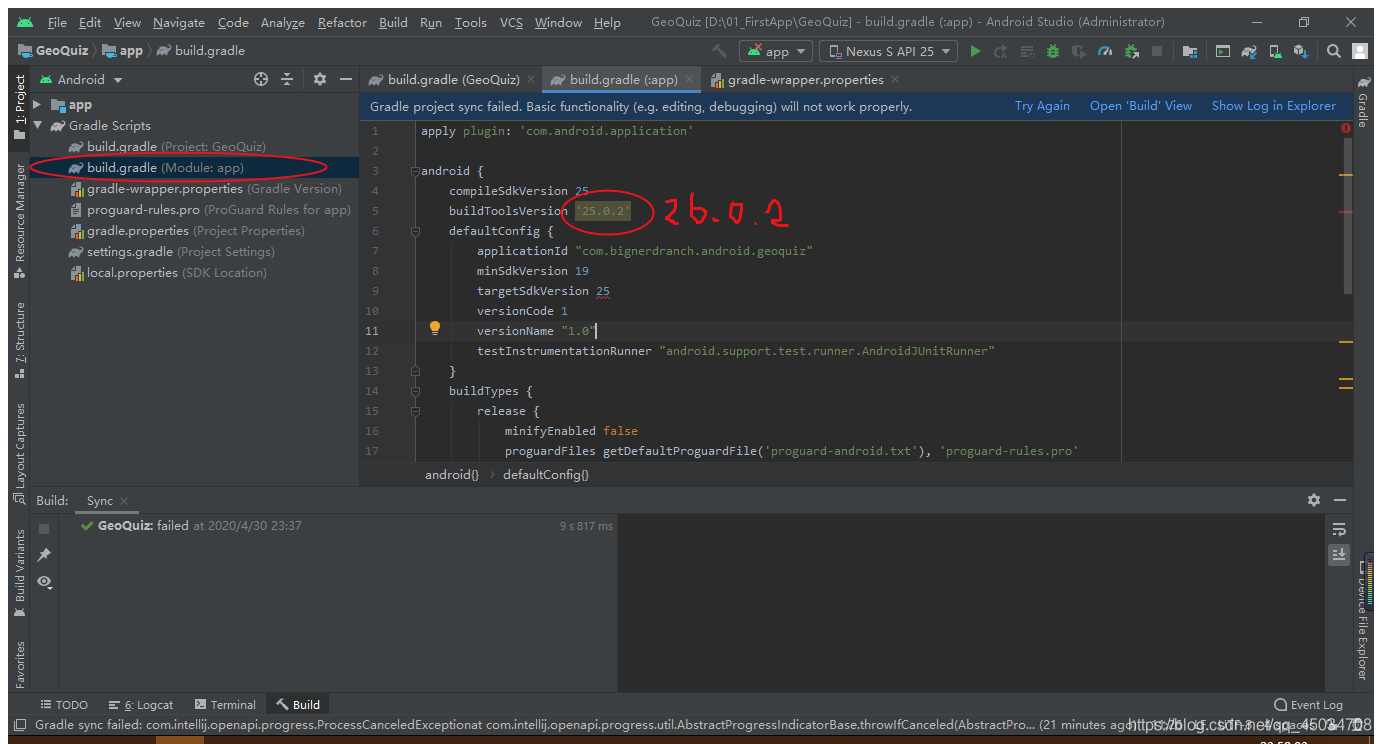Viewport: 1382px width, 744px height.
Task: Toggle soft-wrap in the Build output panel
Action: pos(1339,528)
